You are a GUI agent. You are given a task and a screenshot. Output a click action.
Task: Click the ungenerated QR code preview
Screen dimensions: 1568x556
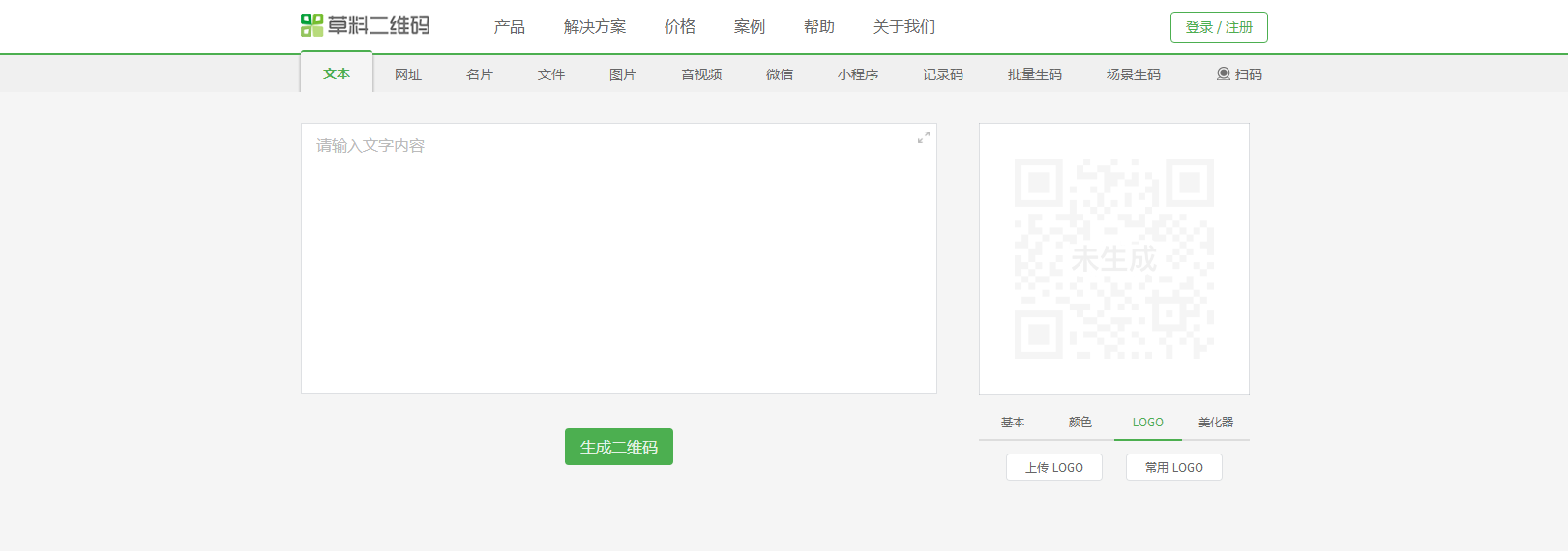(1114, 258)
